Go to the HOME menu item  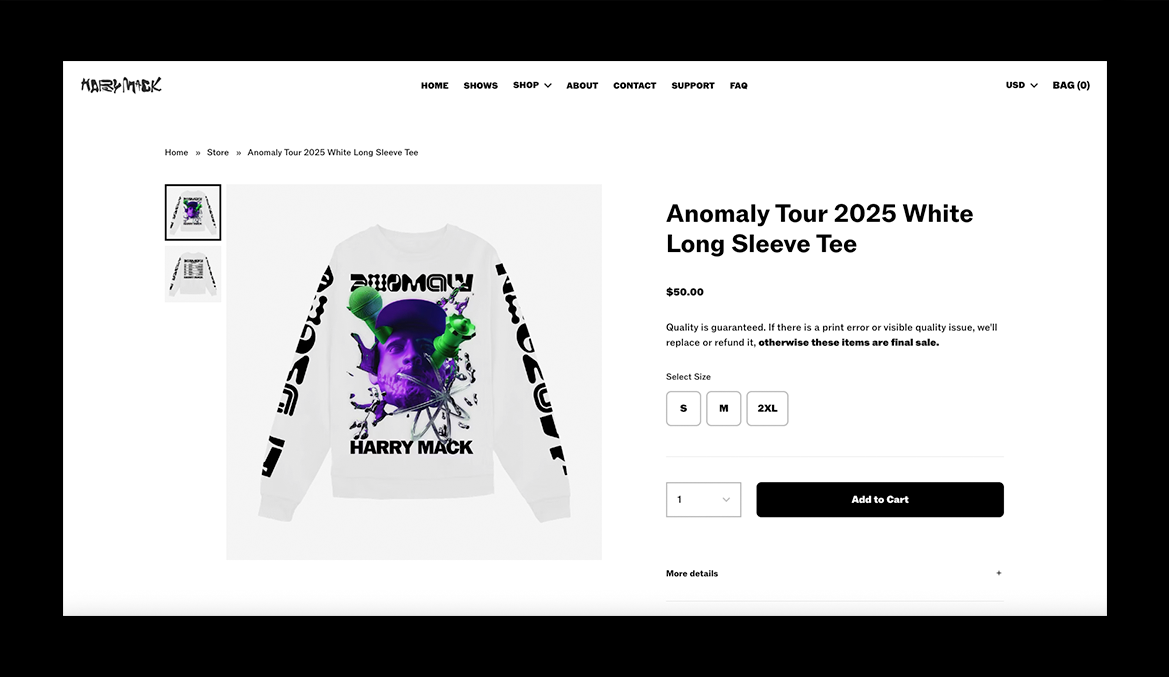point(435,86)
